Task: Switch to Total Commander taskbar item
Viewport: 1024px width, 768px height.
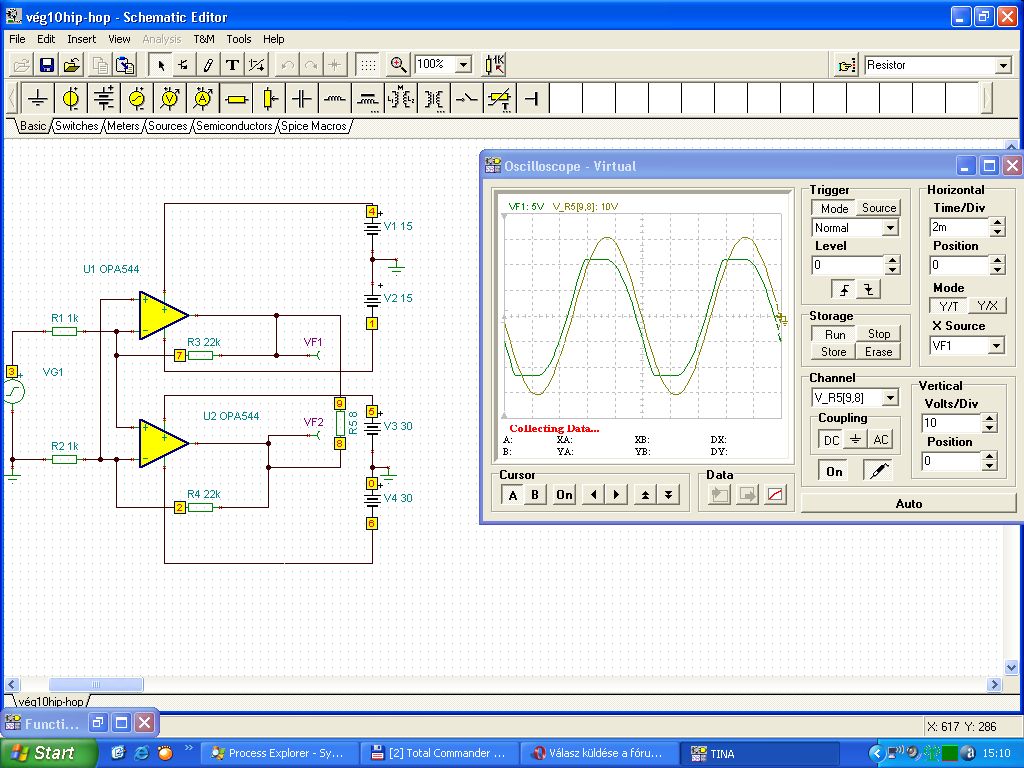Action: 440,753
